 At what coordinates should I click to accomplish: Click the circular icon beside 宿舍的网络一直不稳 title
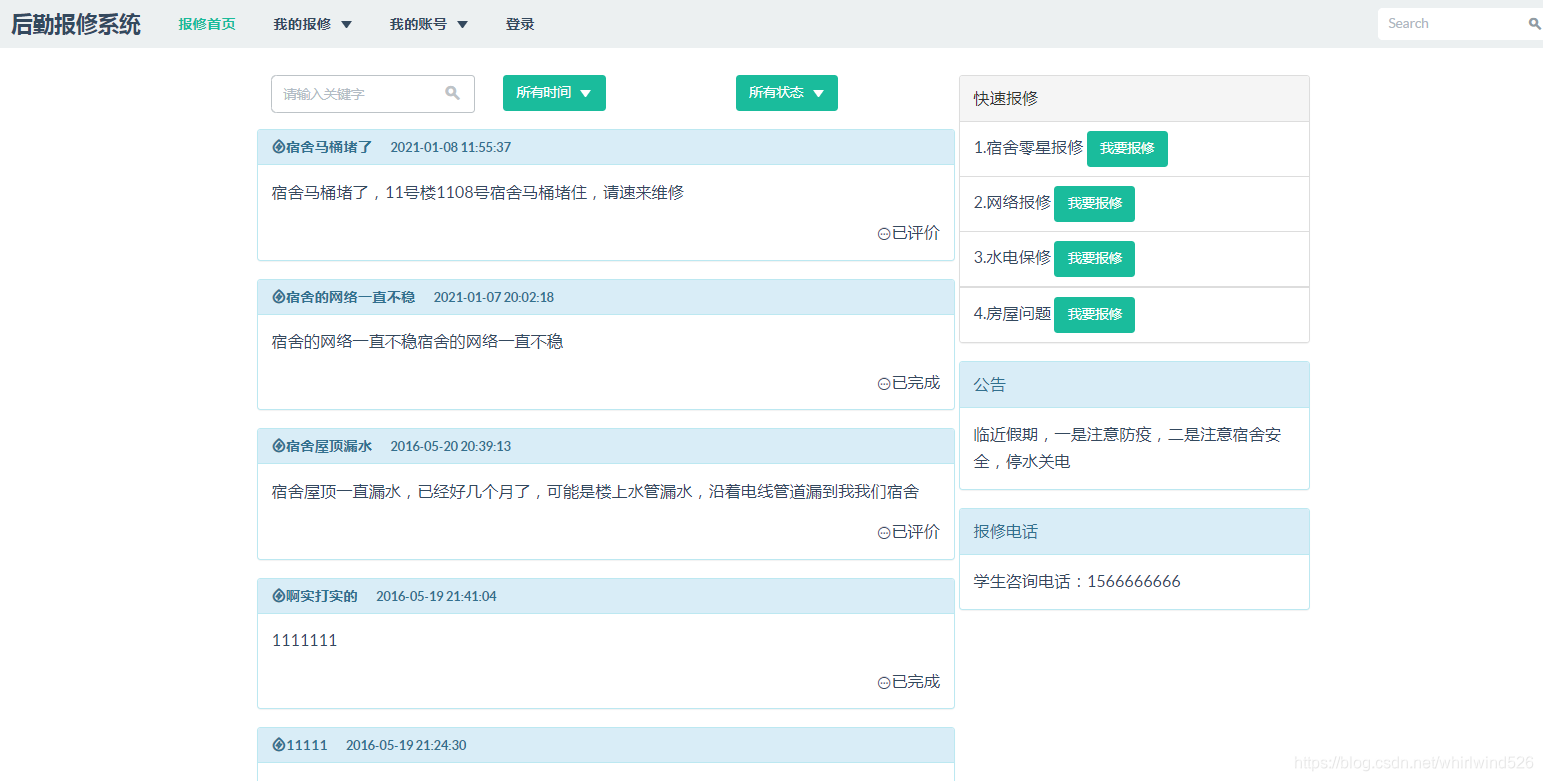(x=278, y=296)
